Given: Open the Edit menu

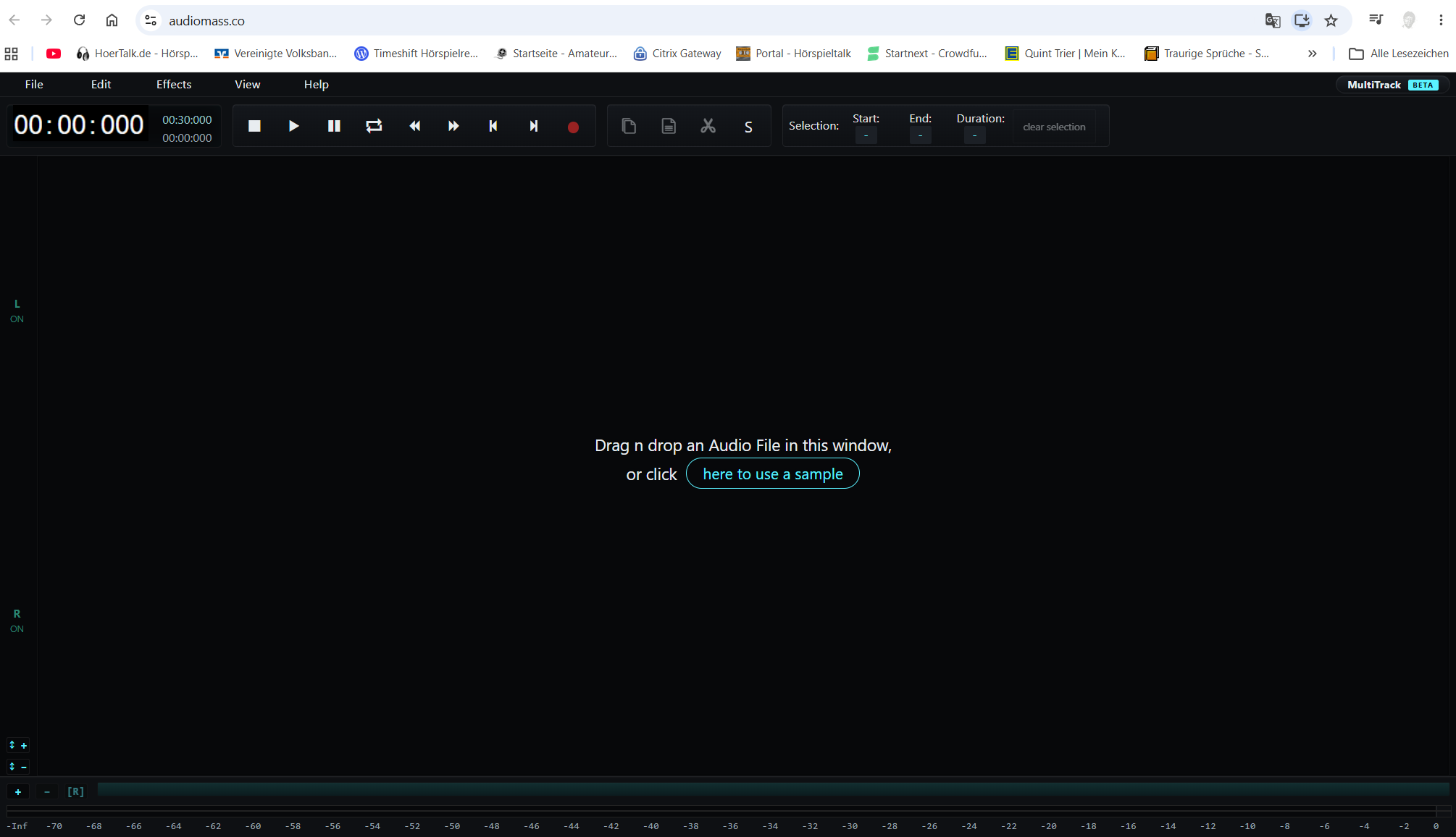Looking at the screenshot, I should tap(101, 85).
